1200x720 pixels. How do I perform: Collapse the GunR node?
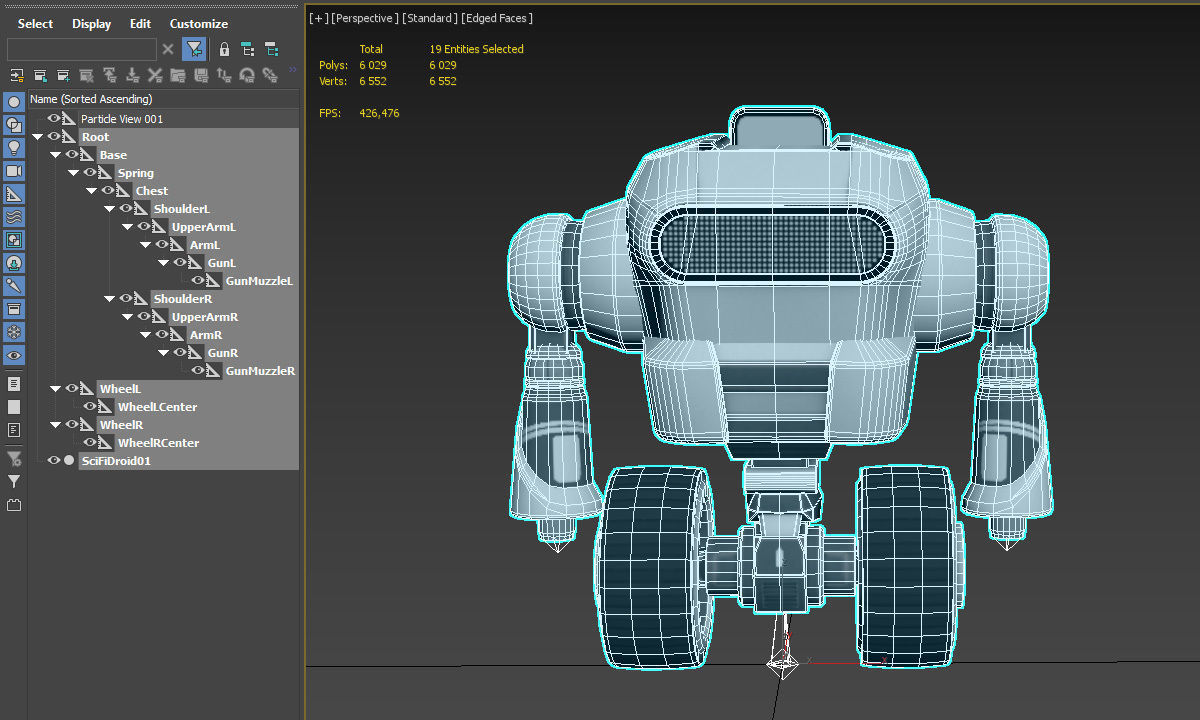click(164, 353)
